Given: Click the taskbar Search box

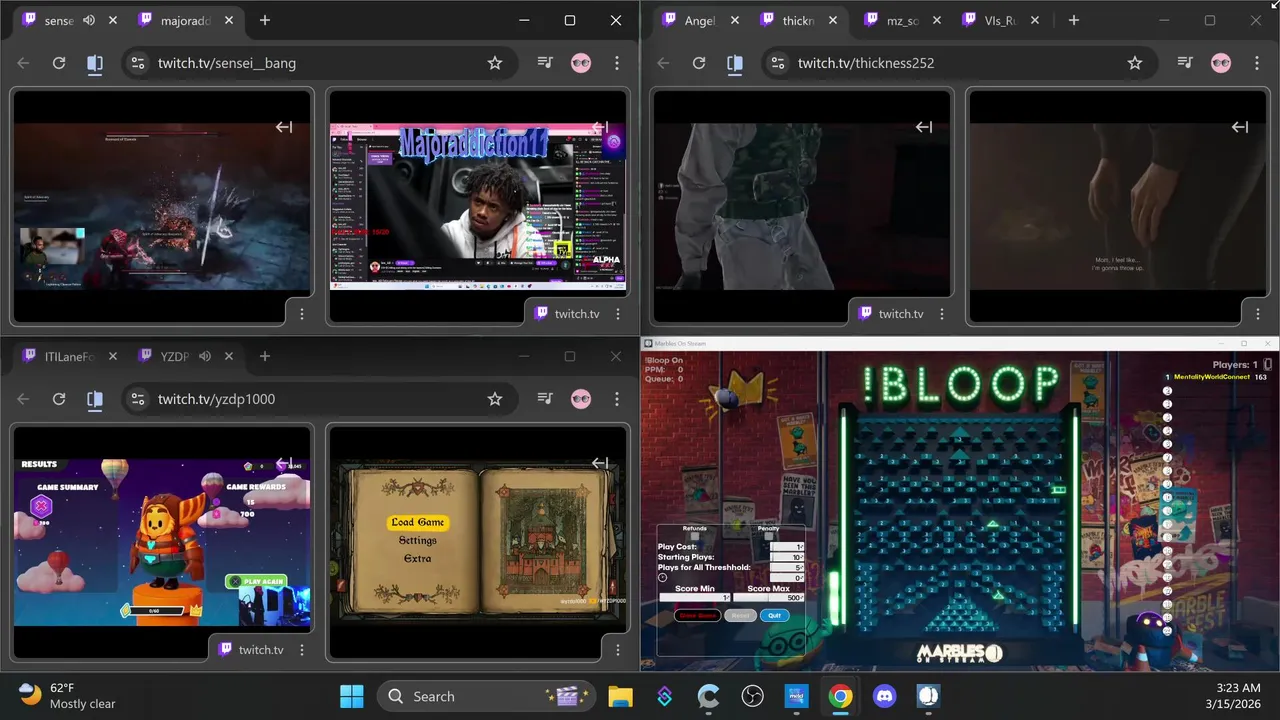Looking at the screenshot, I should (x=486, y=696).
